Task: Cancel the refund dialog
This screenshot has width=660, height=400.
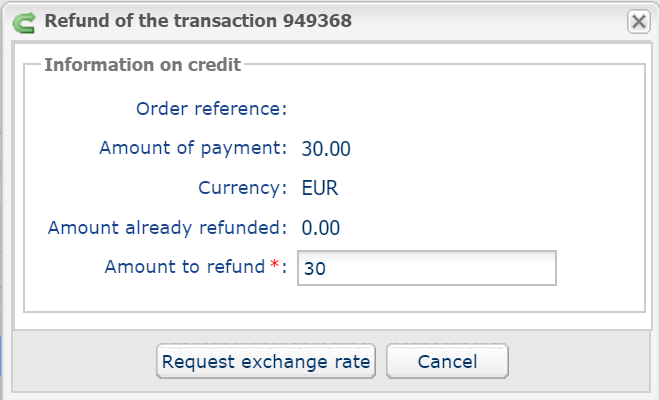Action: click(447, 361)
